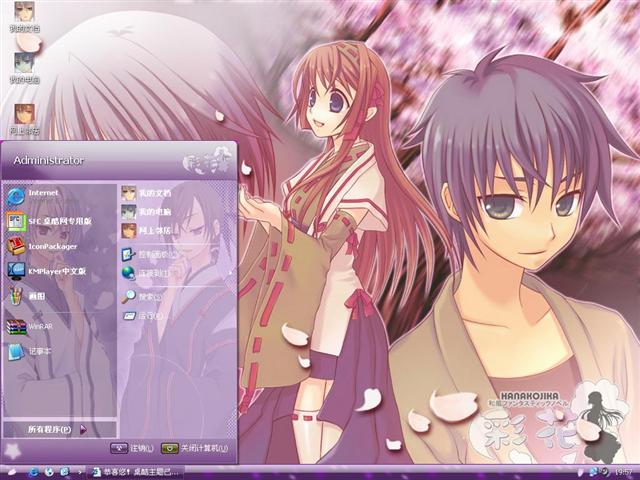Open 我的文档 desktop icon
Screen dimensions: 640x480
(24, 18)
